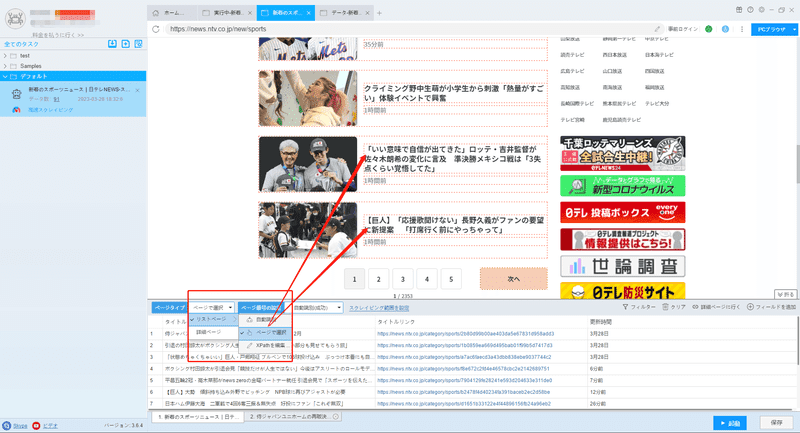The height and width of the screenshot is (433, 800).
Task: Open the filter (フィルター) funnel icon
Action: [x=625, y=307]
